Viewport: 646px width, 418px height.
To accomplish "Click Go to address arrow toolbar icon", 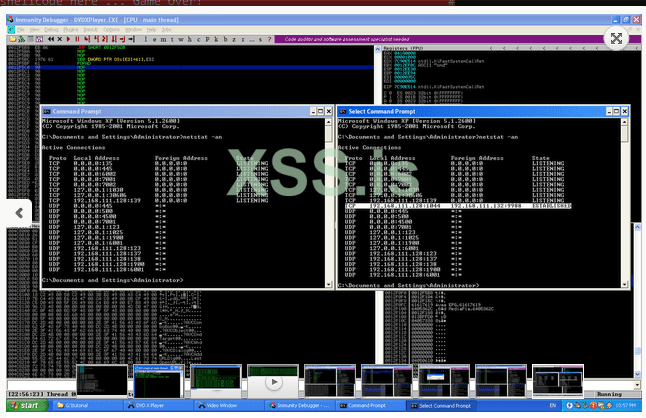I will click(131, 39).
